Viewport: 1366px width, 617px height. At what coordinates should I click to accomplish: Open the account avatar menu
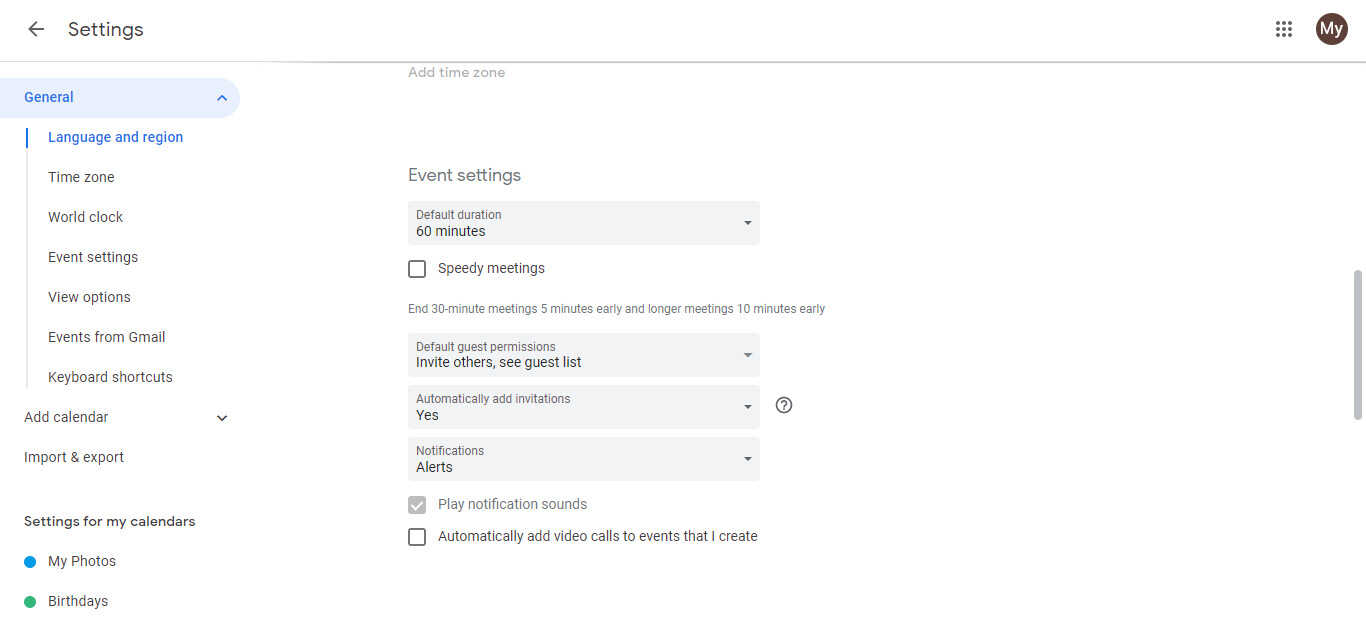coord(1331,29)
